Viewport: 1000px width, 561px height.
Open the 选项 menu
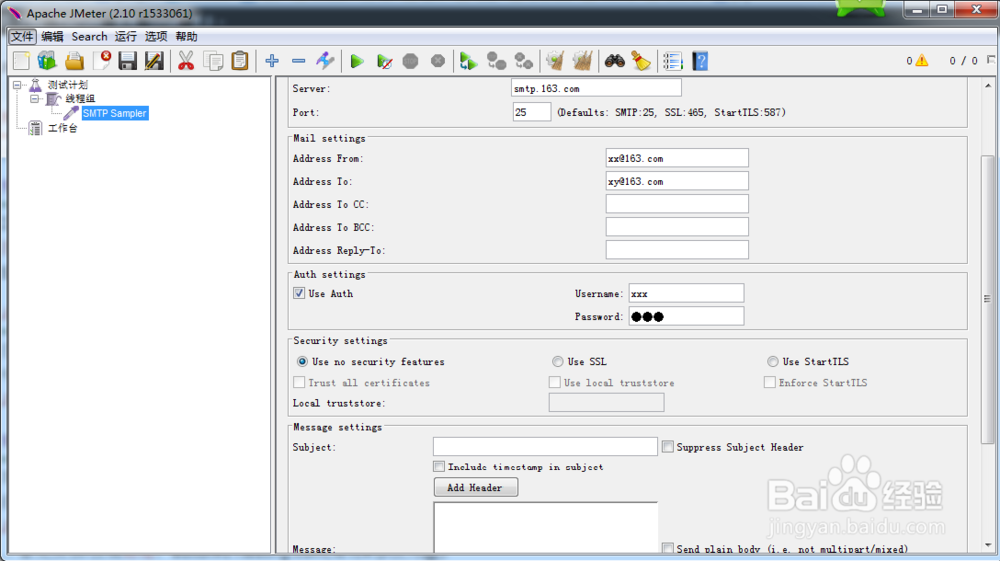(x=156, y=36)
